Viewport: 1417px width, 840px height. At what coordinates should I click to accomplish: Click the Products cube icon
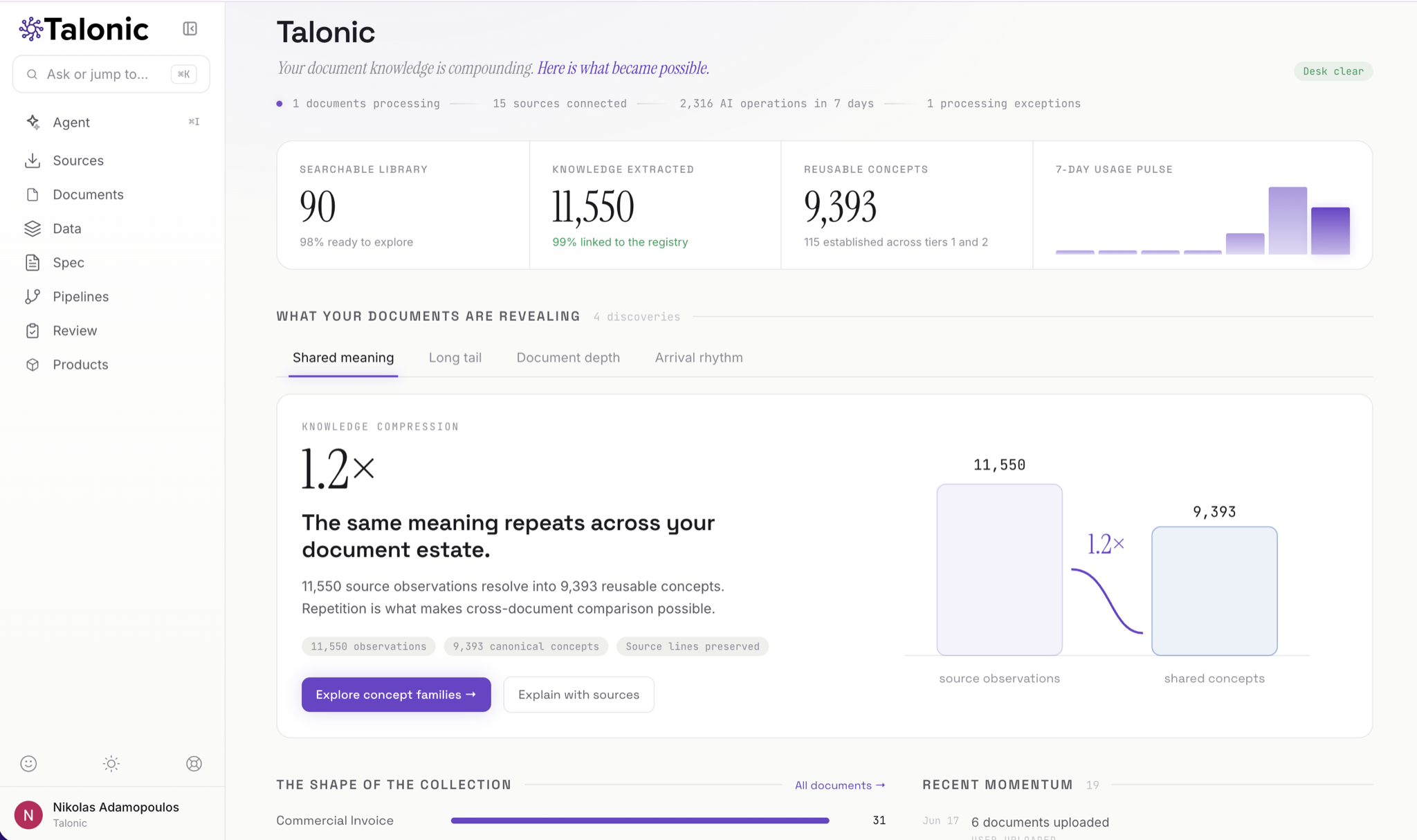click(33, 365)
